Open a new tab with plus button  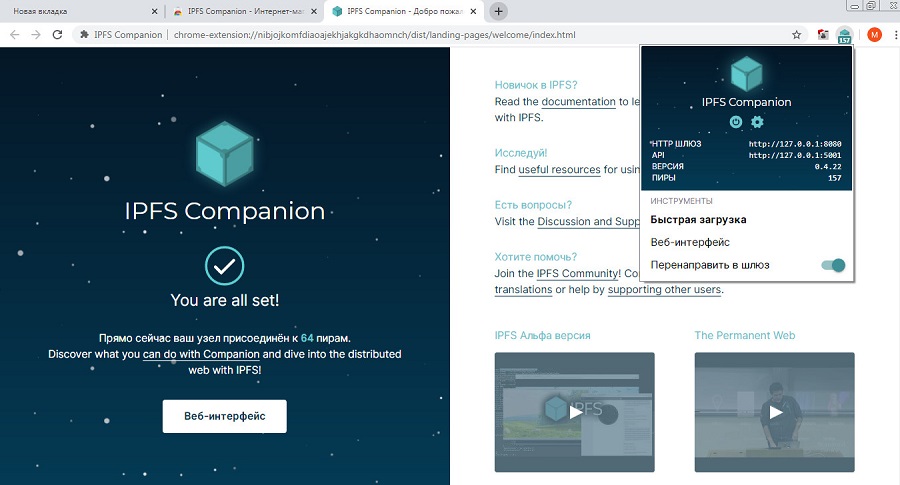[498, 11]
